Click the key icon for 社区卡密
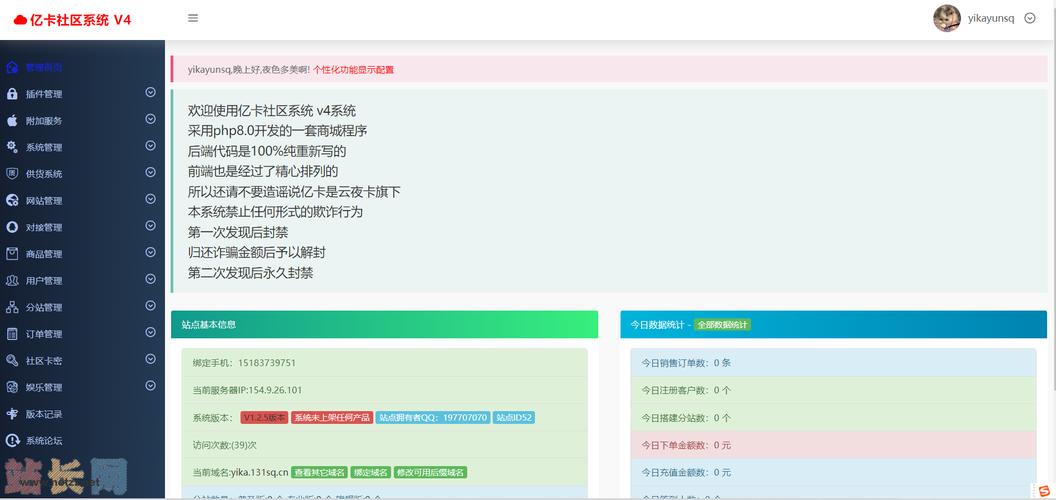The height and width of the screenshot is (500, 1056). pos(11,361)
